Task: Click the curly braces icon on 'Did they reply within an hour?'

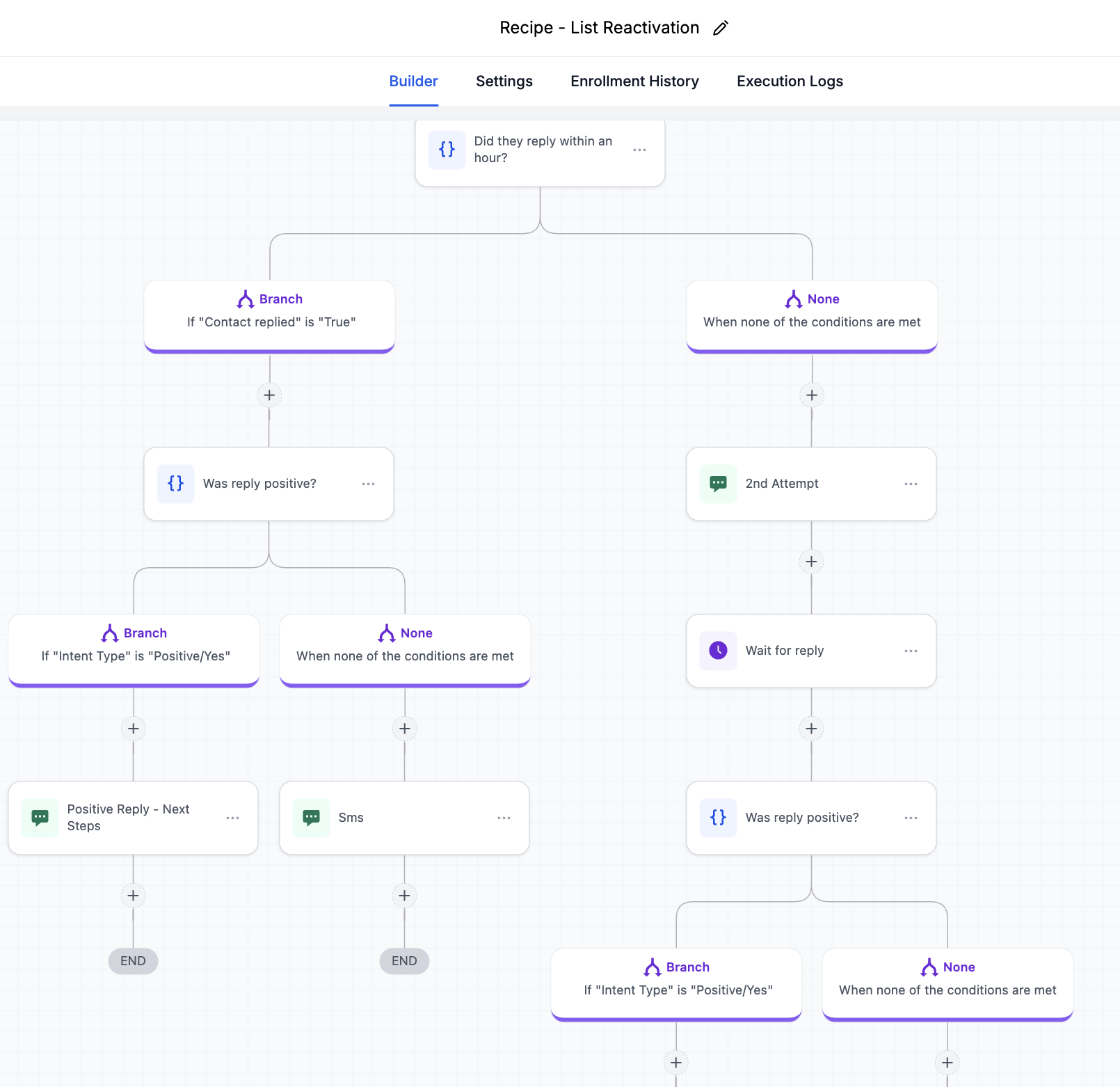Action: point(447,150)
